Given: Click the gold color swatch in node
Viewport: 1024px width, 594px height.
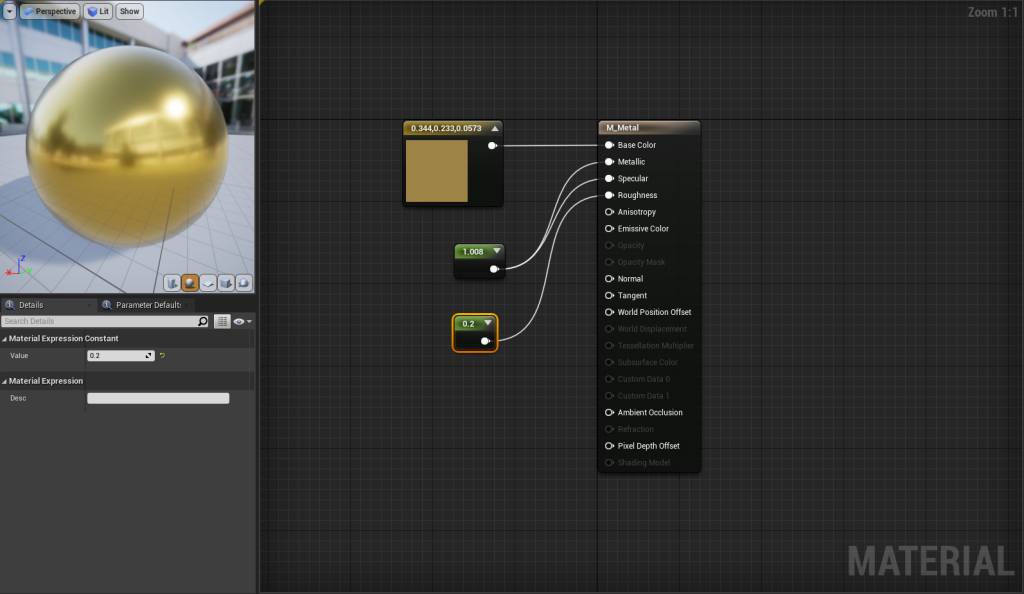Looking at the screenshot, I should [x=436, y=171].
